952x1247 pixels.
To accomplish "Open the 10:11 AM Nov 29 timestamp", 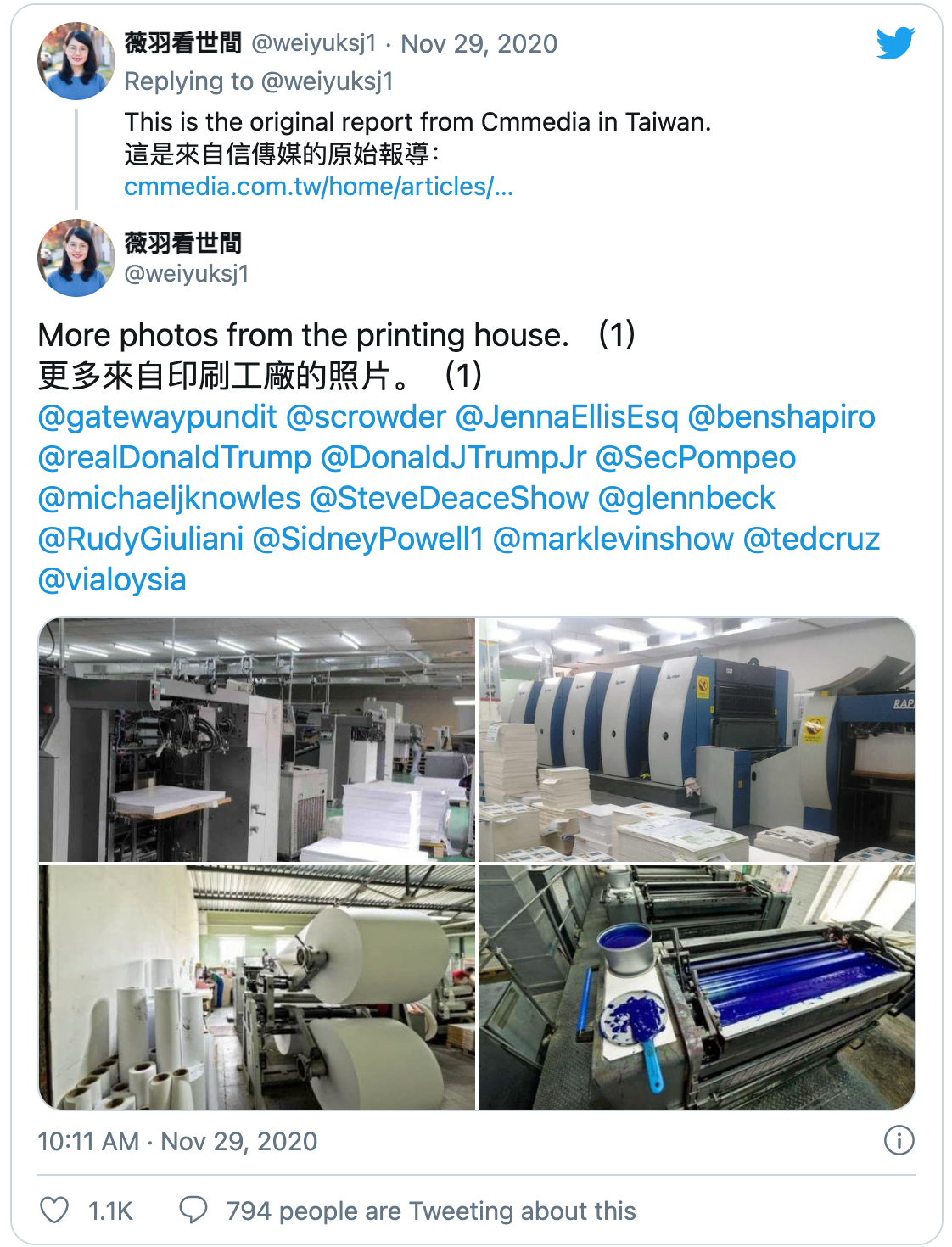I will point(177,1141).
